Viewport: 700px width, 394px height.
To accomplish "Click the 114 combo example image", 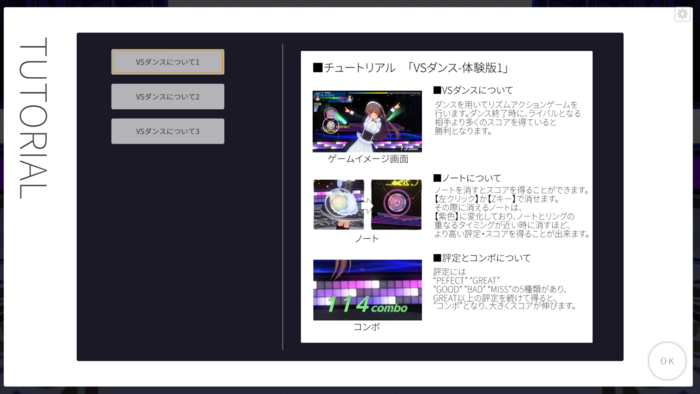I will [367, 290].
